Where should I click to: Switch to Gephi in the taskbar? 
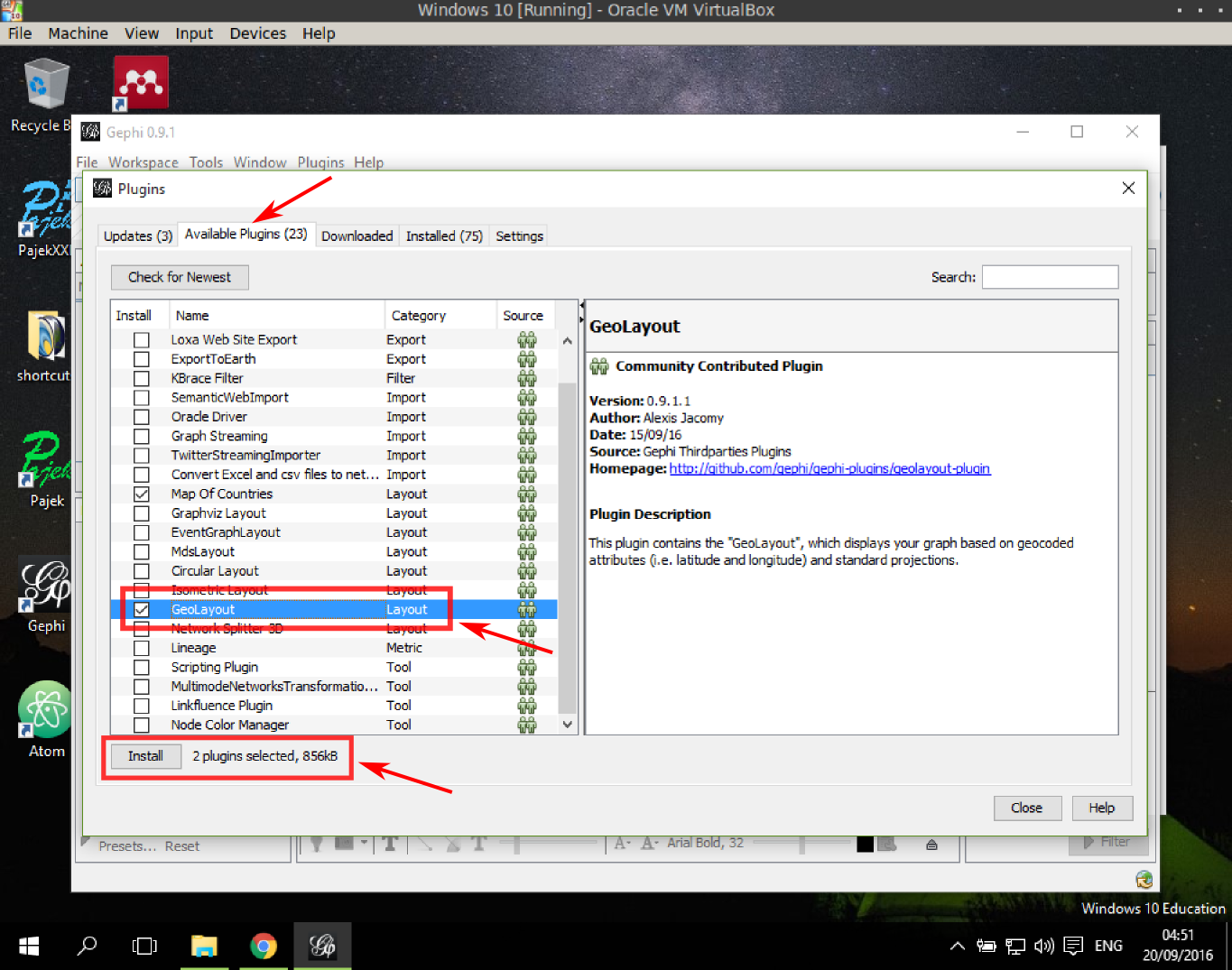[x=322, y=946]
